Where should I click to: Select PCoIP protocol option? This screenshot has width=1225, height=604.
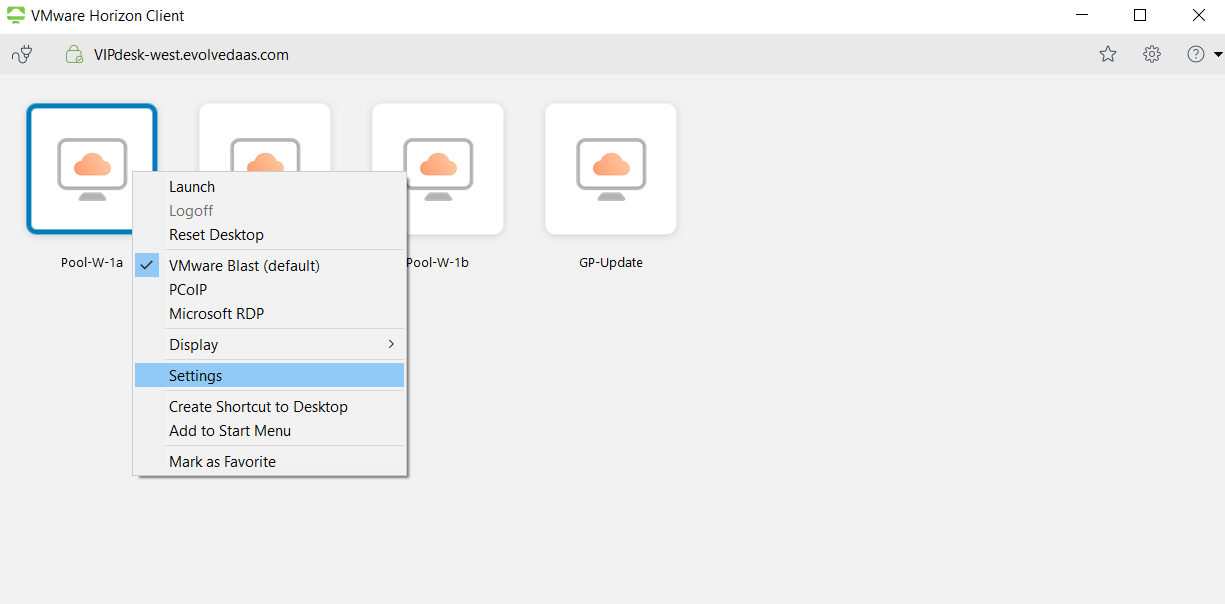(x=270, y=290)
